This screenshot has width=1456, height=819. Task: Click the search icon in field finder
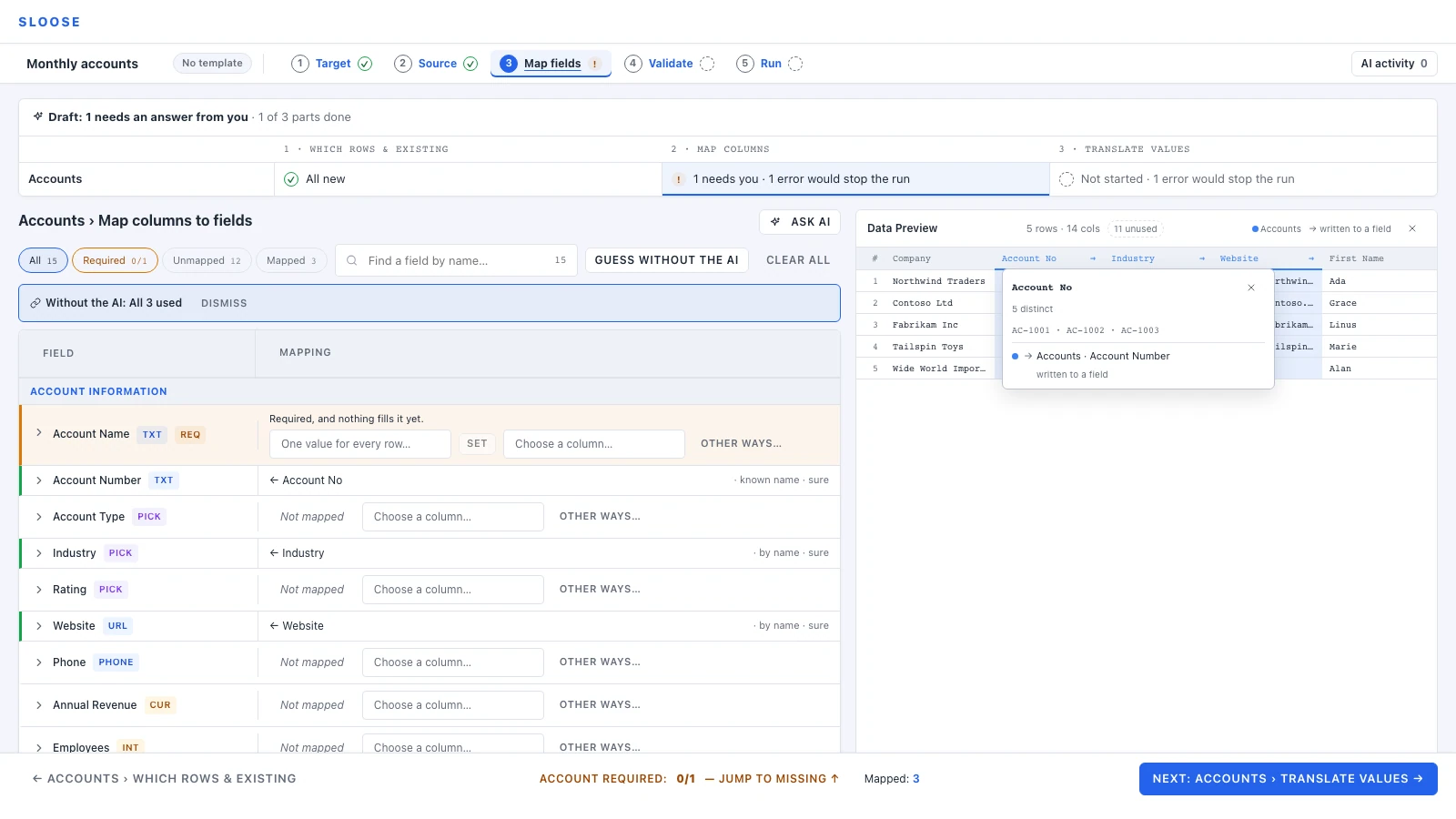[352, 260]
